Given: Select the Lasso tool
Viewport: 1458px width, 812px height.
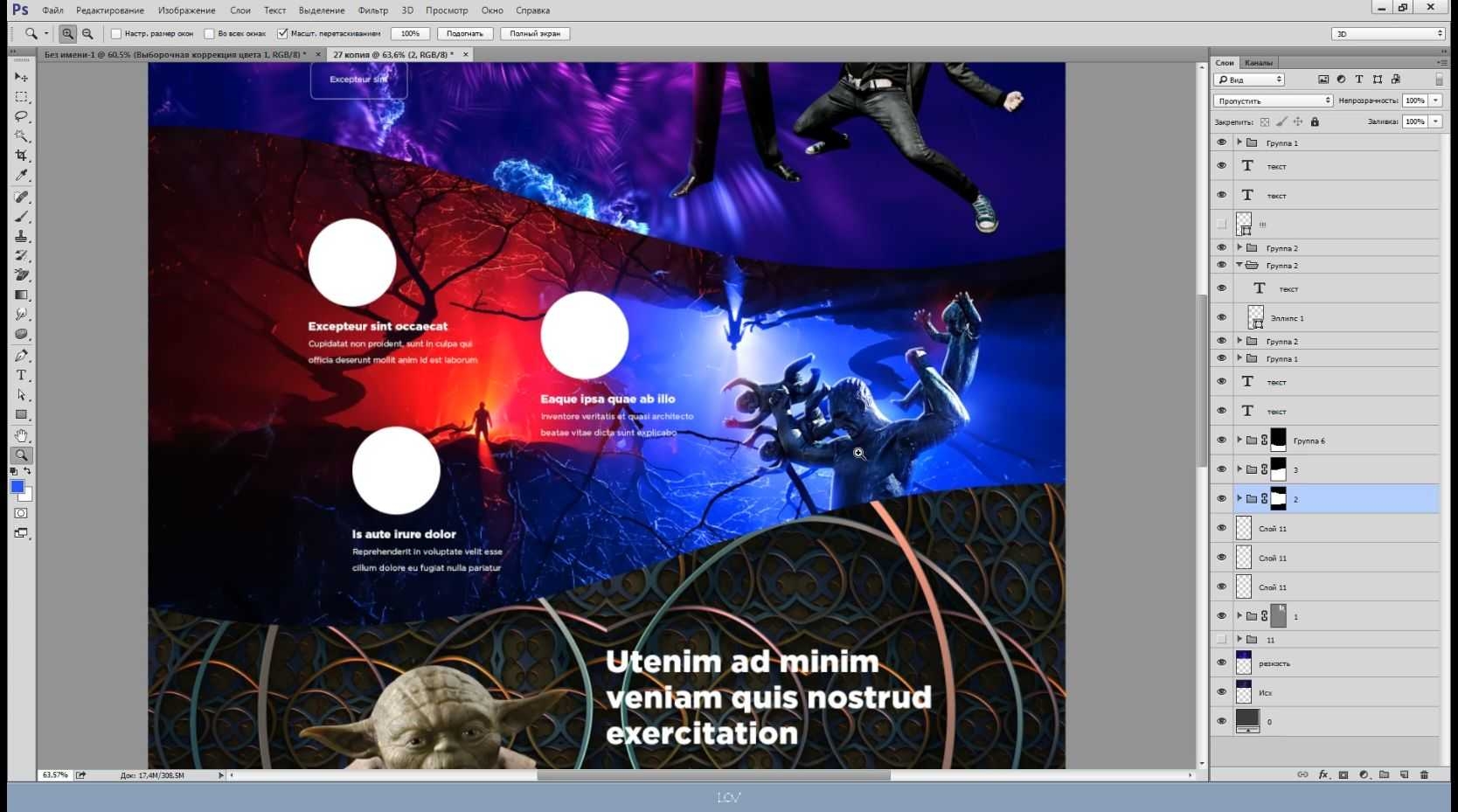Looking at the screenshot, I should (x=22, y=116).
